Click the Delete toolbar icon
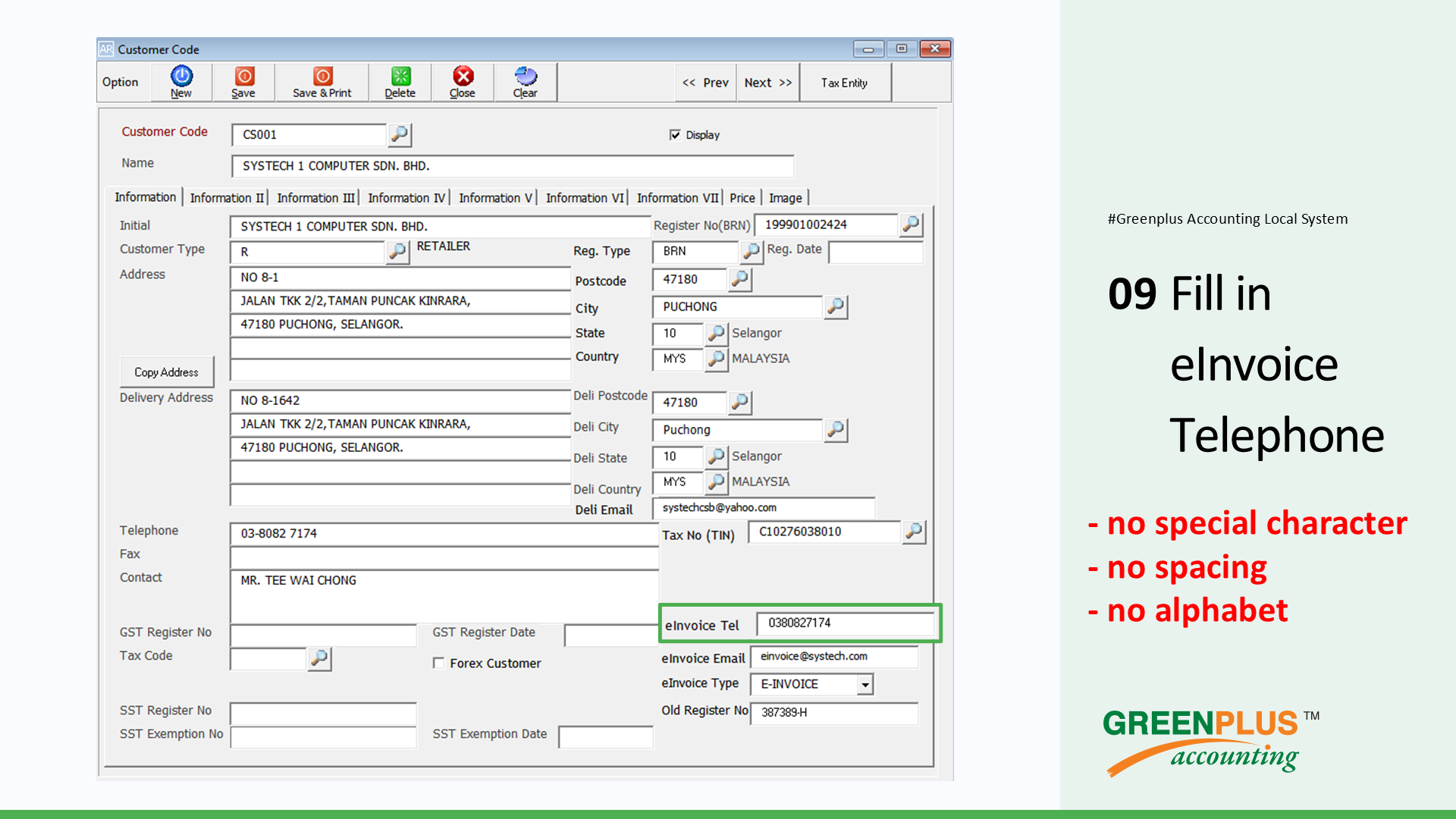 pyautogui.click(x=400, y=82)
